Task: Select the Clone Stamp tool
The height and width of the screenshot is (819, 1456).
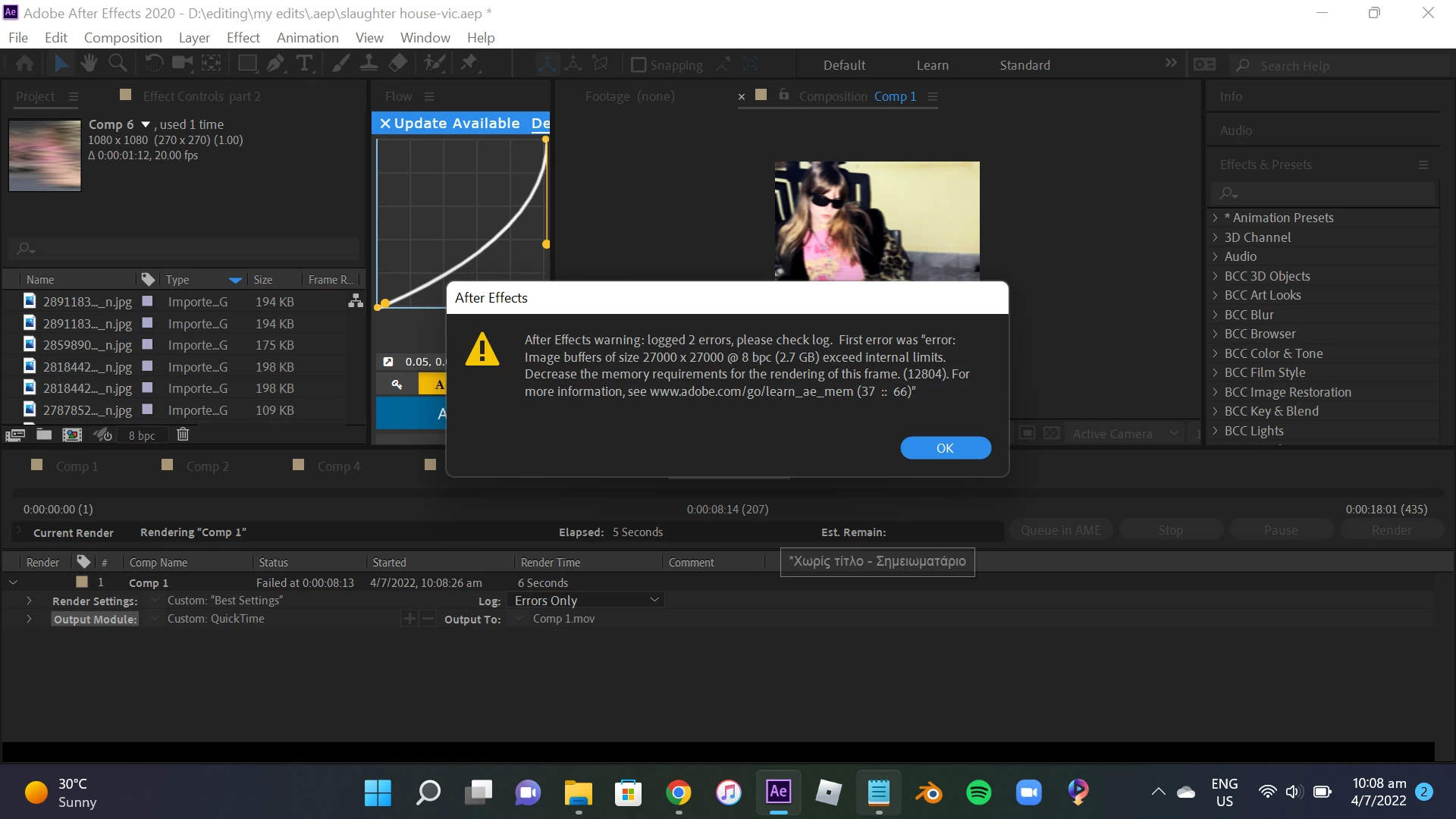Action: 369,64
